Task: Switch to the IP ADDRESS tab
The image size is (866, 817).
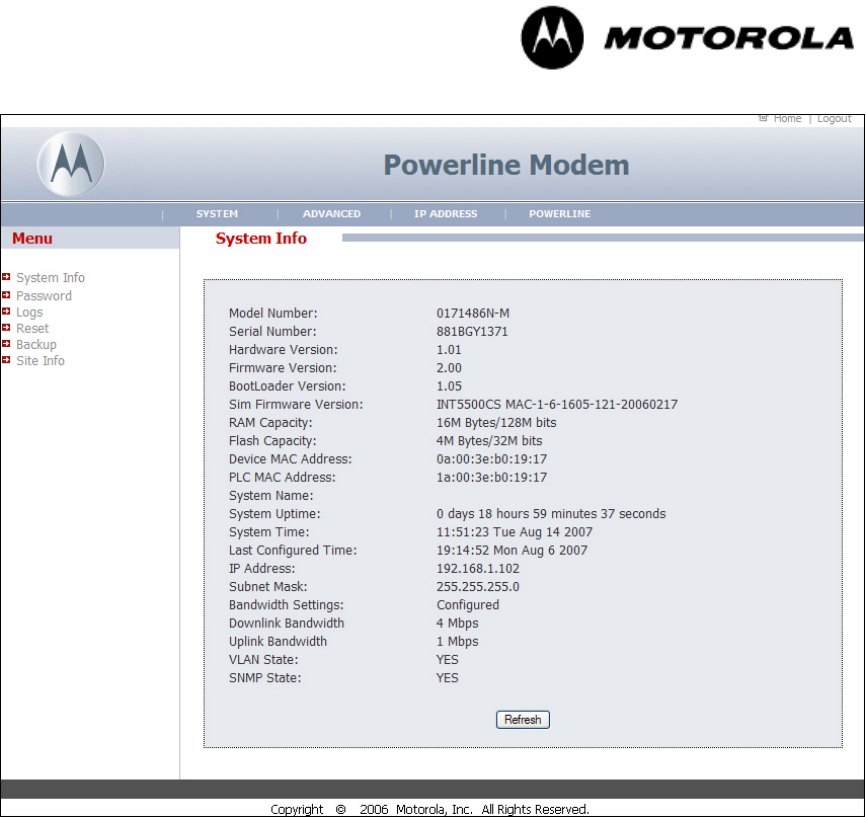Action: point(446,214)
